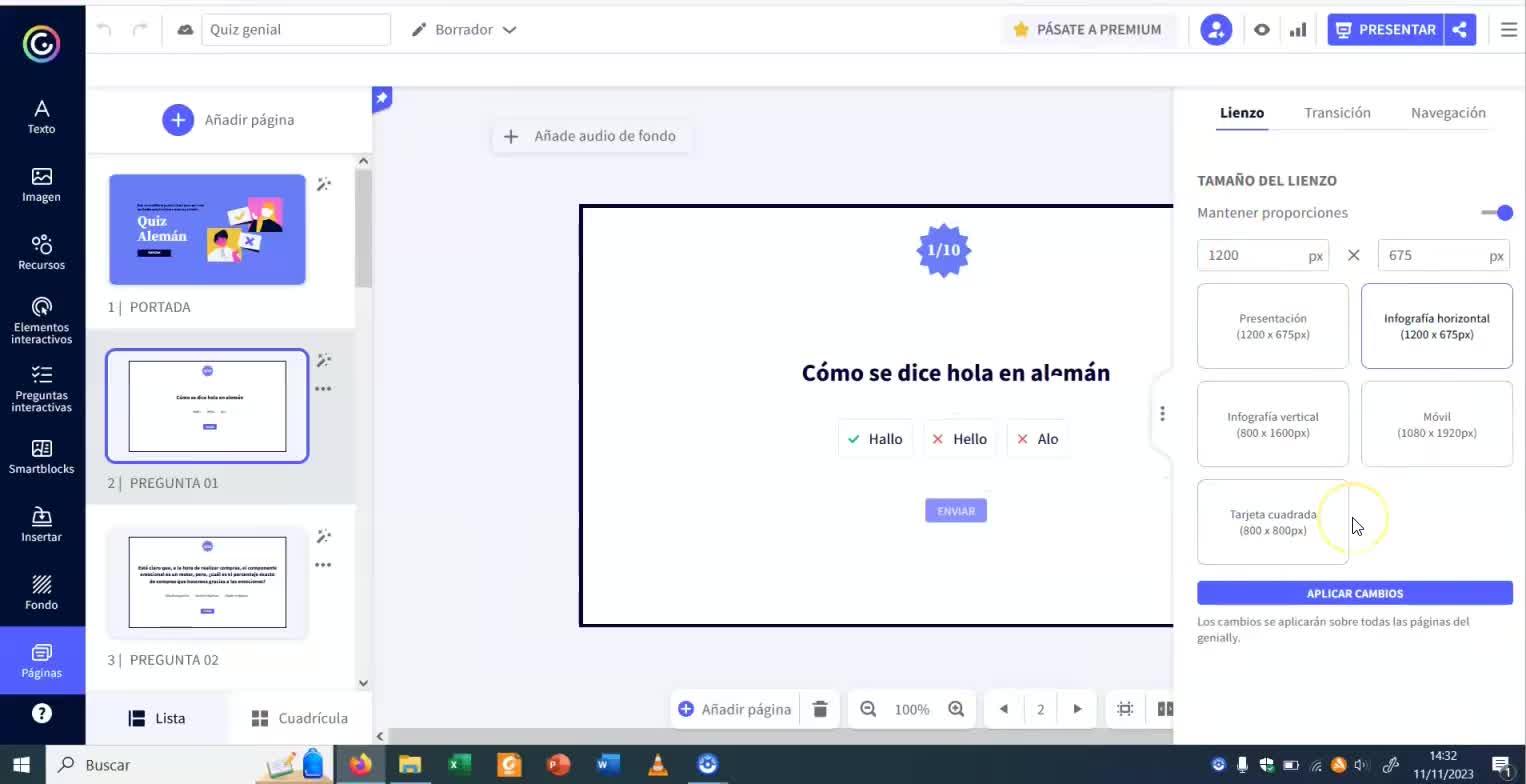Viewport: 1526px width, 784px height.
Task: Click the redo arrow
Action: pos(140,30)
